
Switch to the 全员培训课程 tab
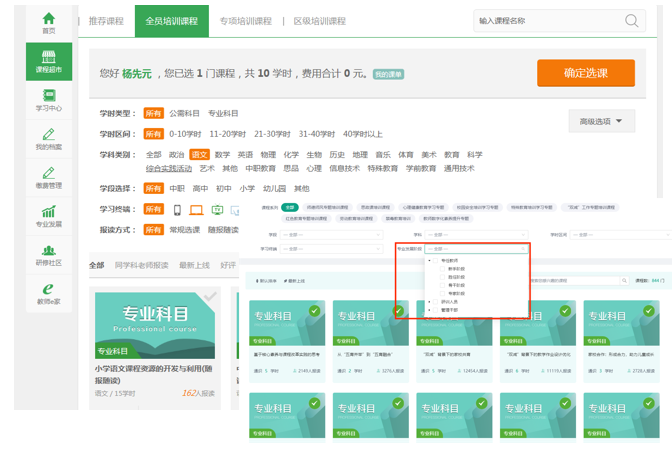pyautogui.click(x=171, y=21)
